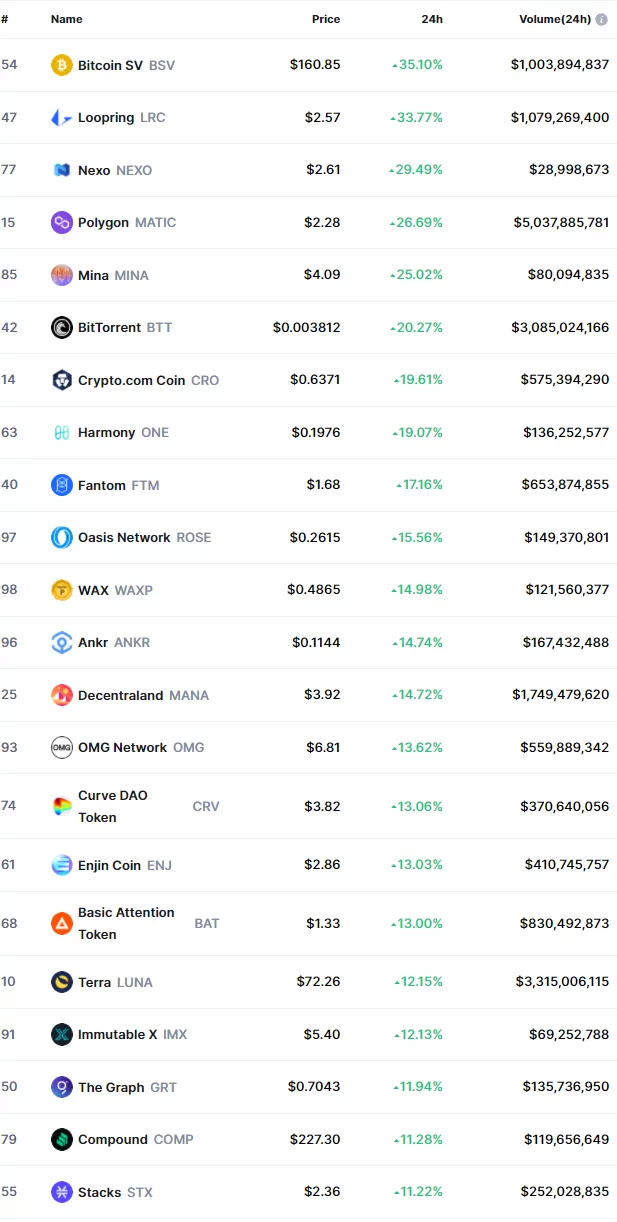Viewport: 617px width, 1222px height.
Task: Open the Harmony ONE link
Action: point(106,433)
